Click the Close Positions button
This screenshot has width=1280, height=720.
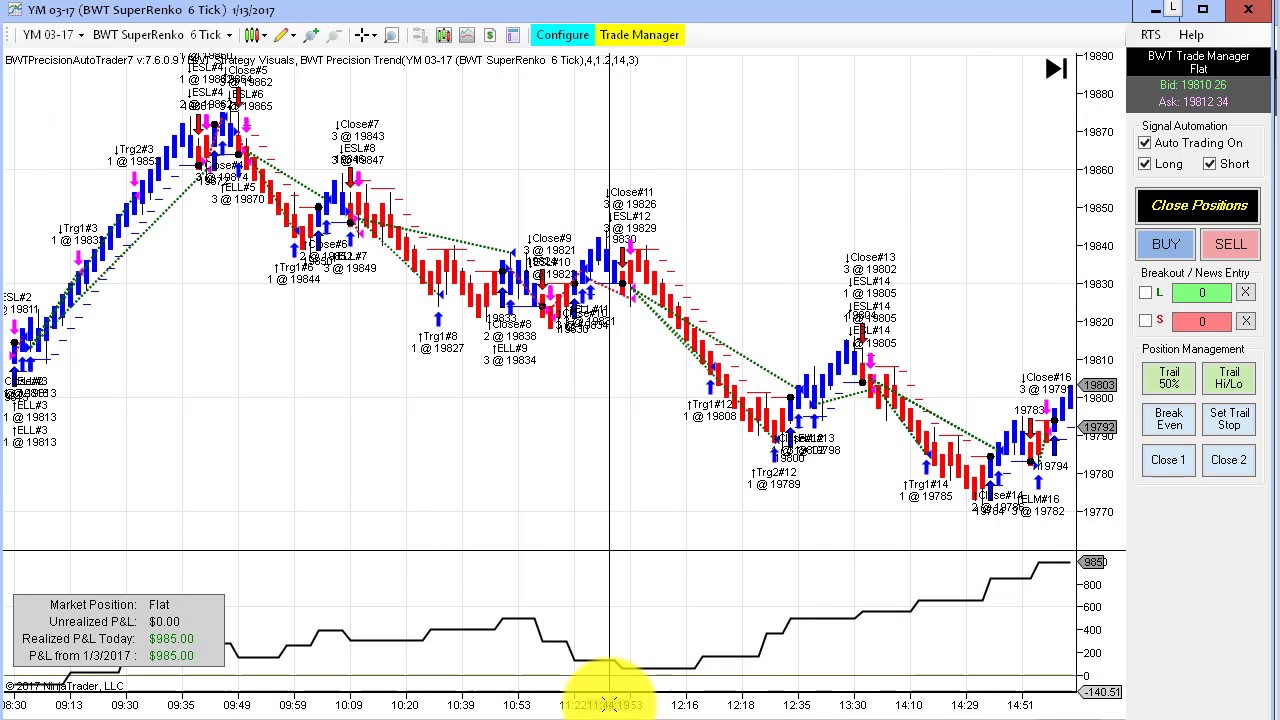click(x=1199, y=206)
